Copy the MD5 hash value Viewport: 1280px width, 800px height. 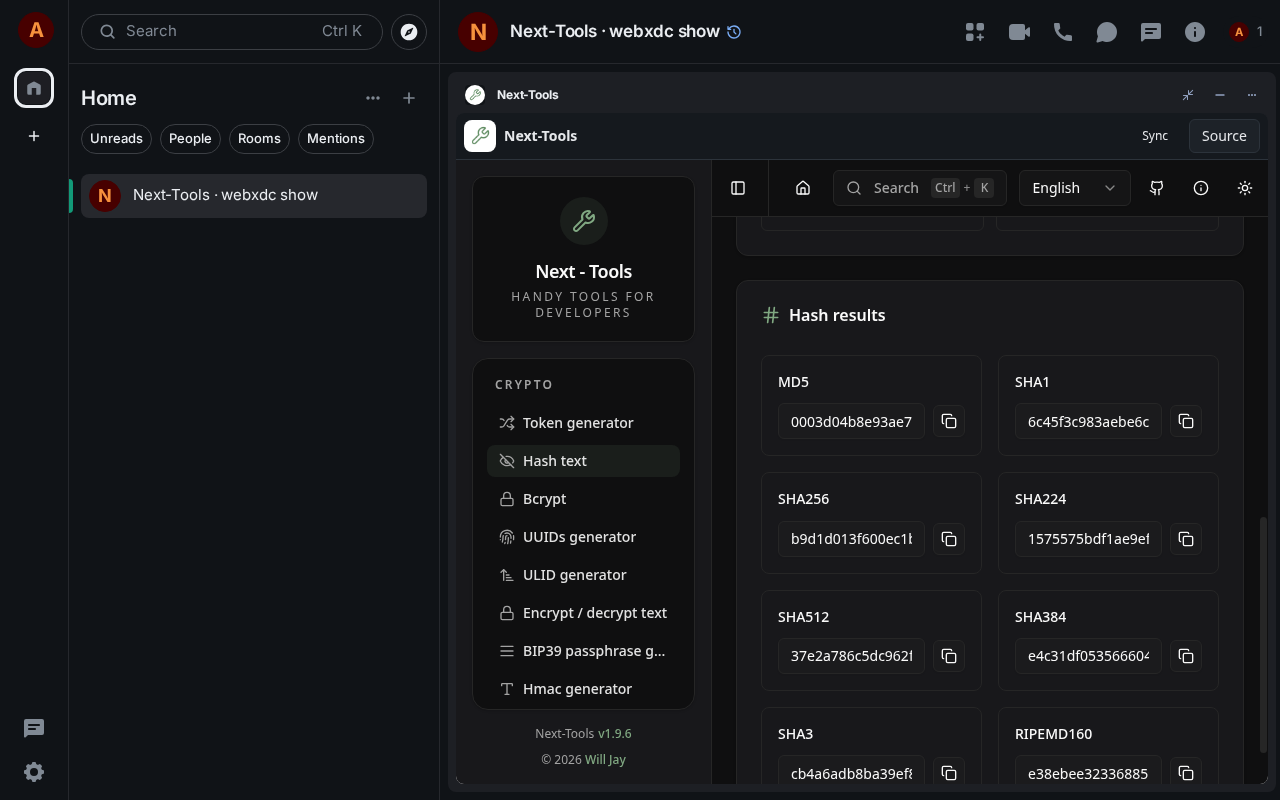coord(949,421)
